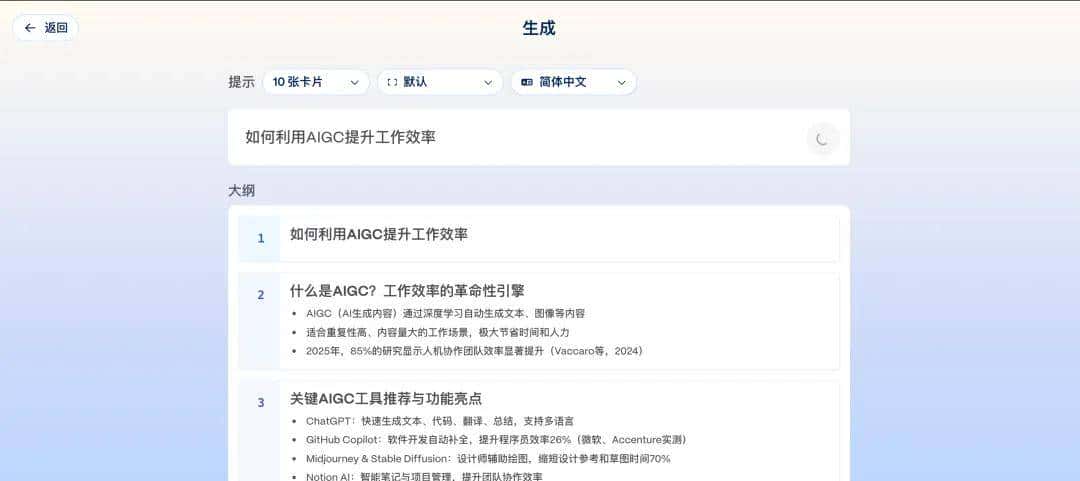
Task: Select outline card number 3
Action: pos(260,403)
